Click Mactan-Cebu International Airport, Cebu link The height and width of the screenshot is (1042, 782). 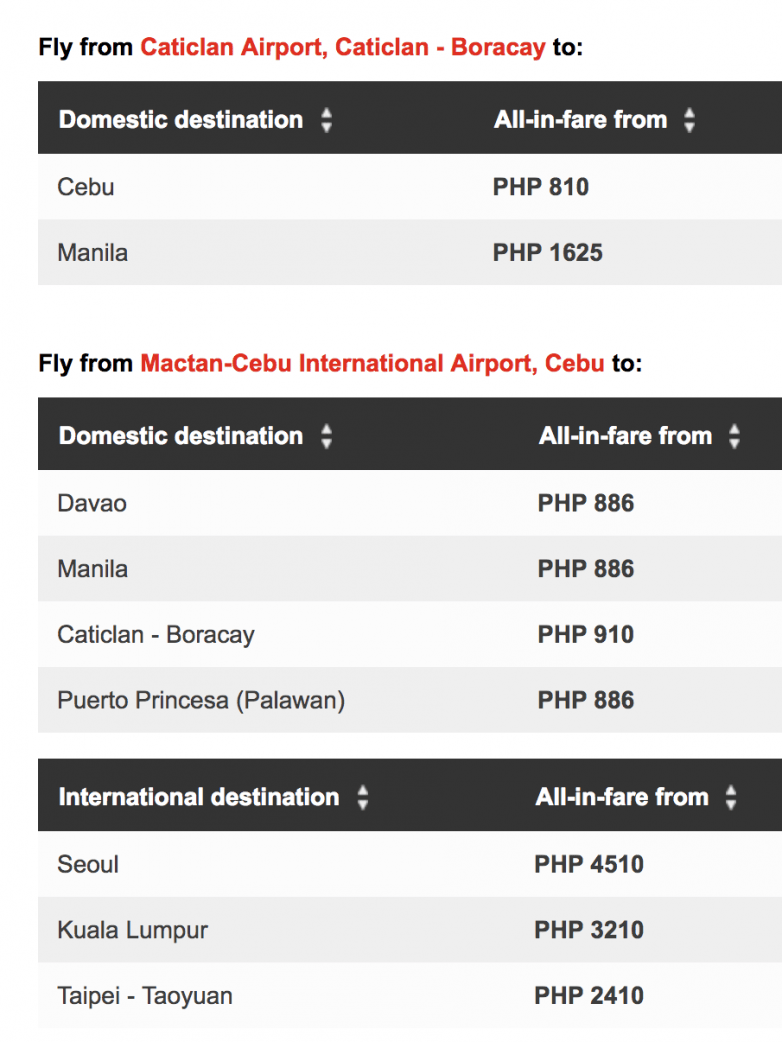pyautogui.click(x=372, y=363)
